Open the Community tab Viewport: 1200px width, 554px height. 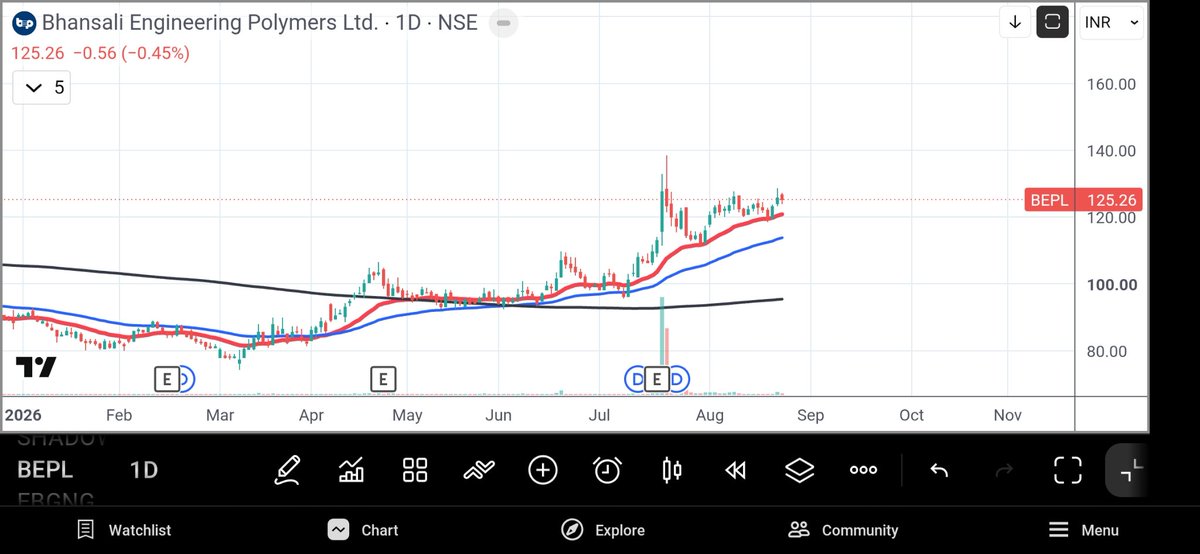click(x=843, y=530)
